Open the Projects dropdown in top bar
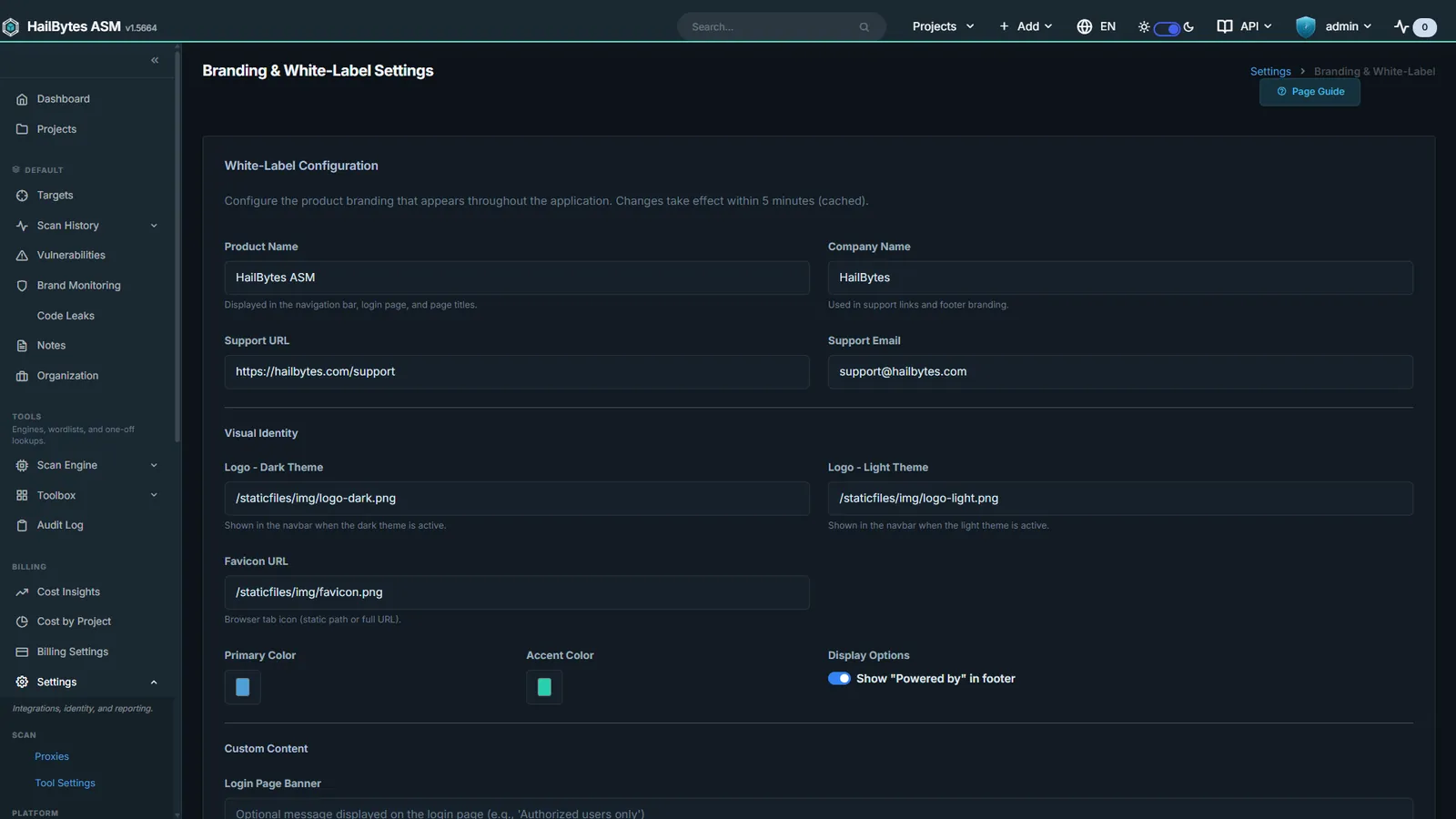Screen dimensions: 1456x819 click(943, 26)
